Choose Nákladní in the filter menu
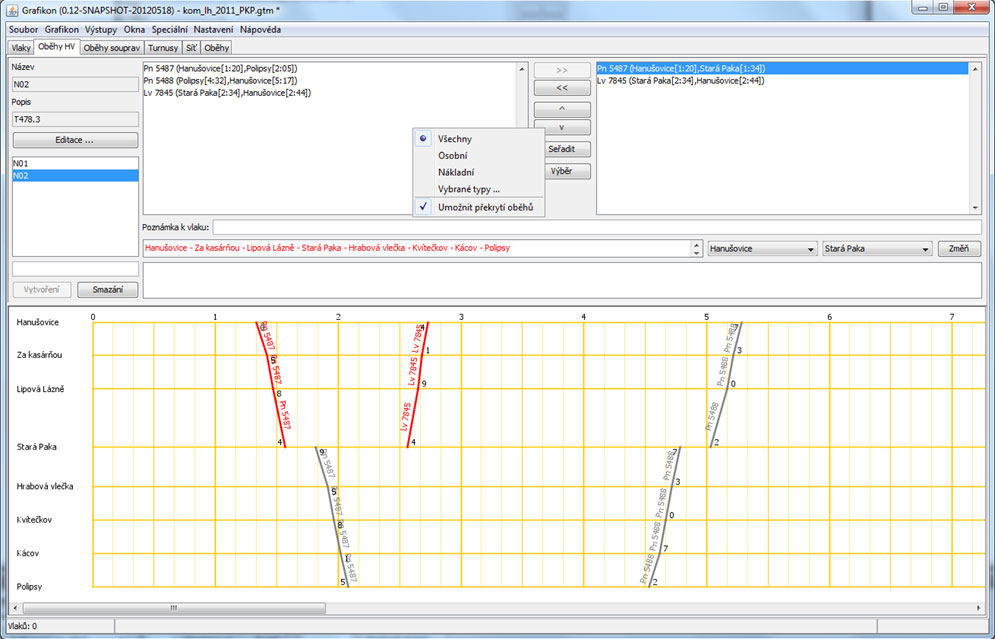 [x=478, y=172]
